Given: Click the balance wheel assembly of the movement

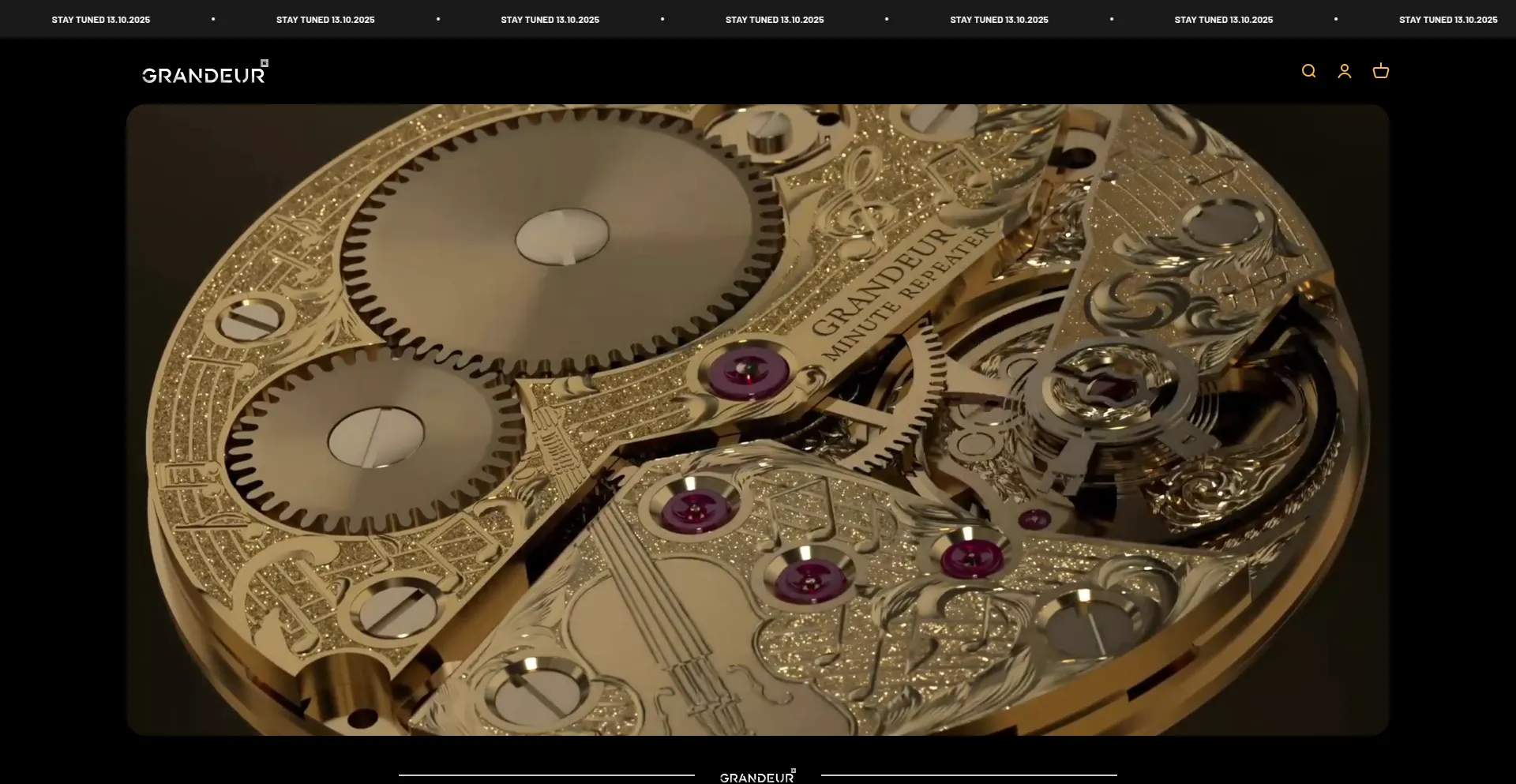Looking at the screenshot, I should click(x=1105, y=395).
